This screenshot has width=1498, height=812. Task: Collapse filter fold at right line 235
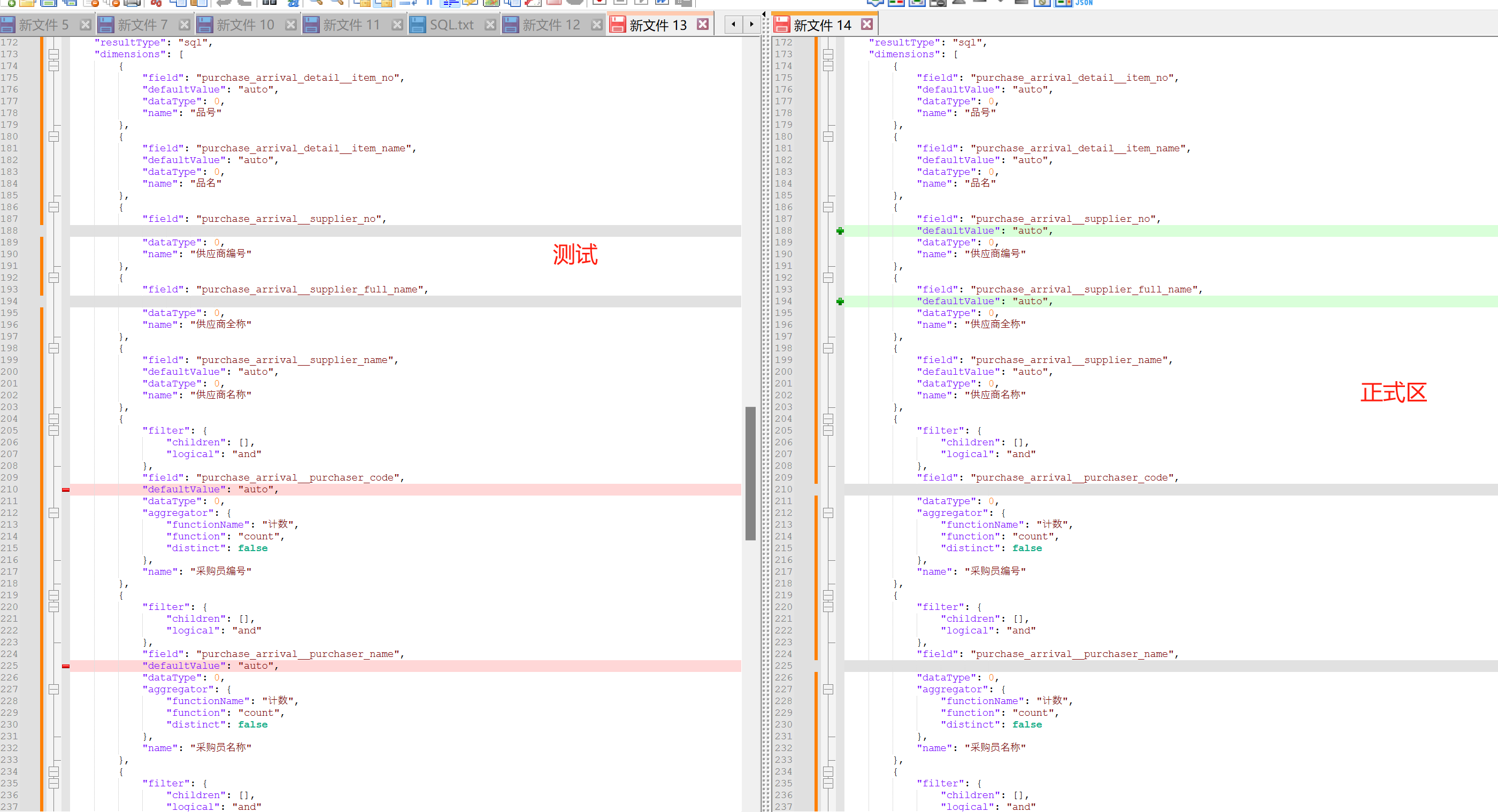pos(828,784)
